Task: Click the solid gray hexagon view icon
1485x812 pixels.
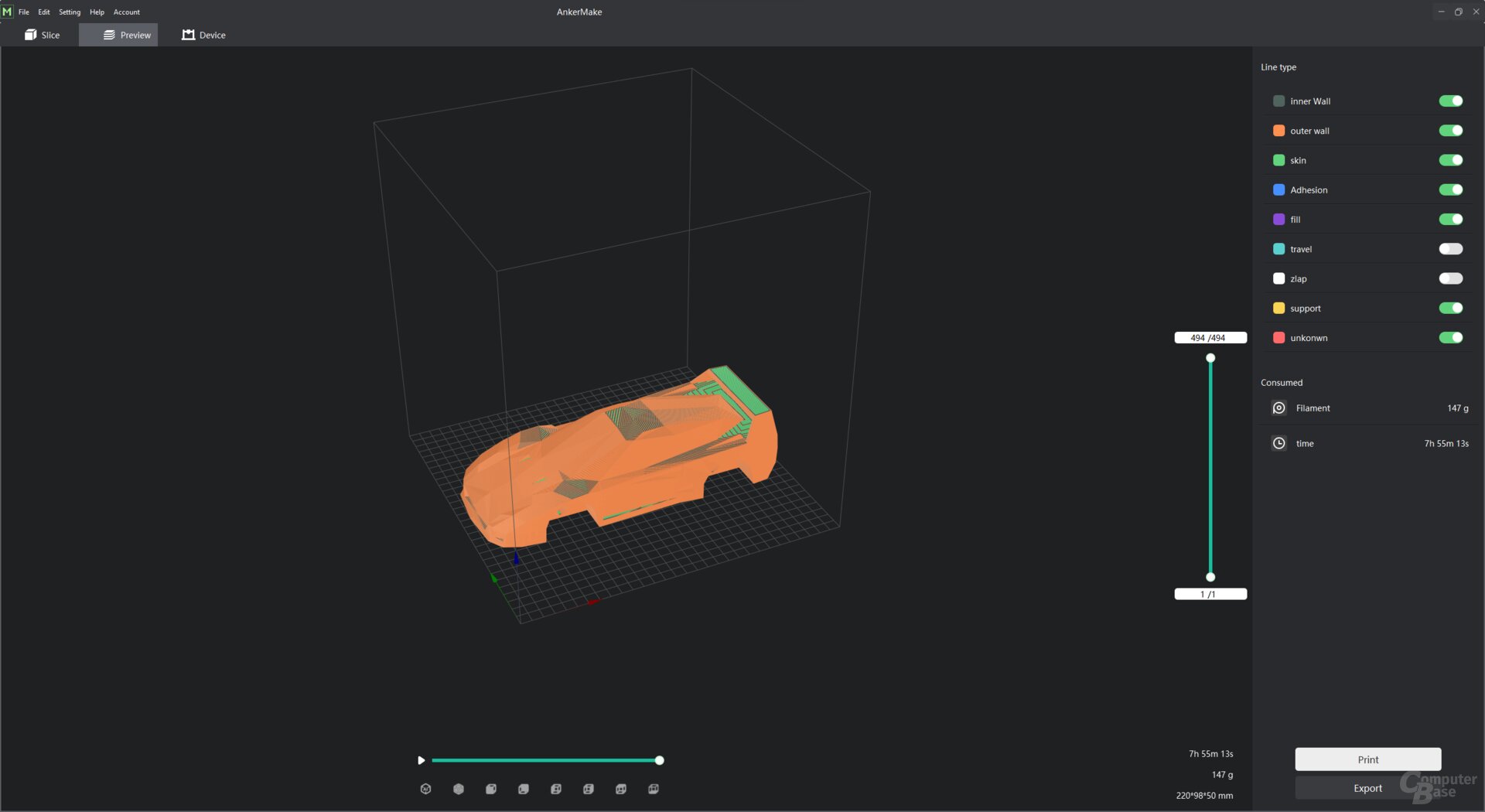Action: [x=459, y=789]
